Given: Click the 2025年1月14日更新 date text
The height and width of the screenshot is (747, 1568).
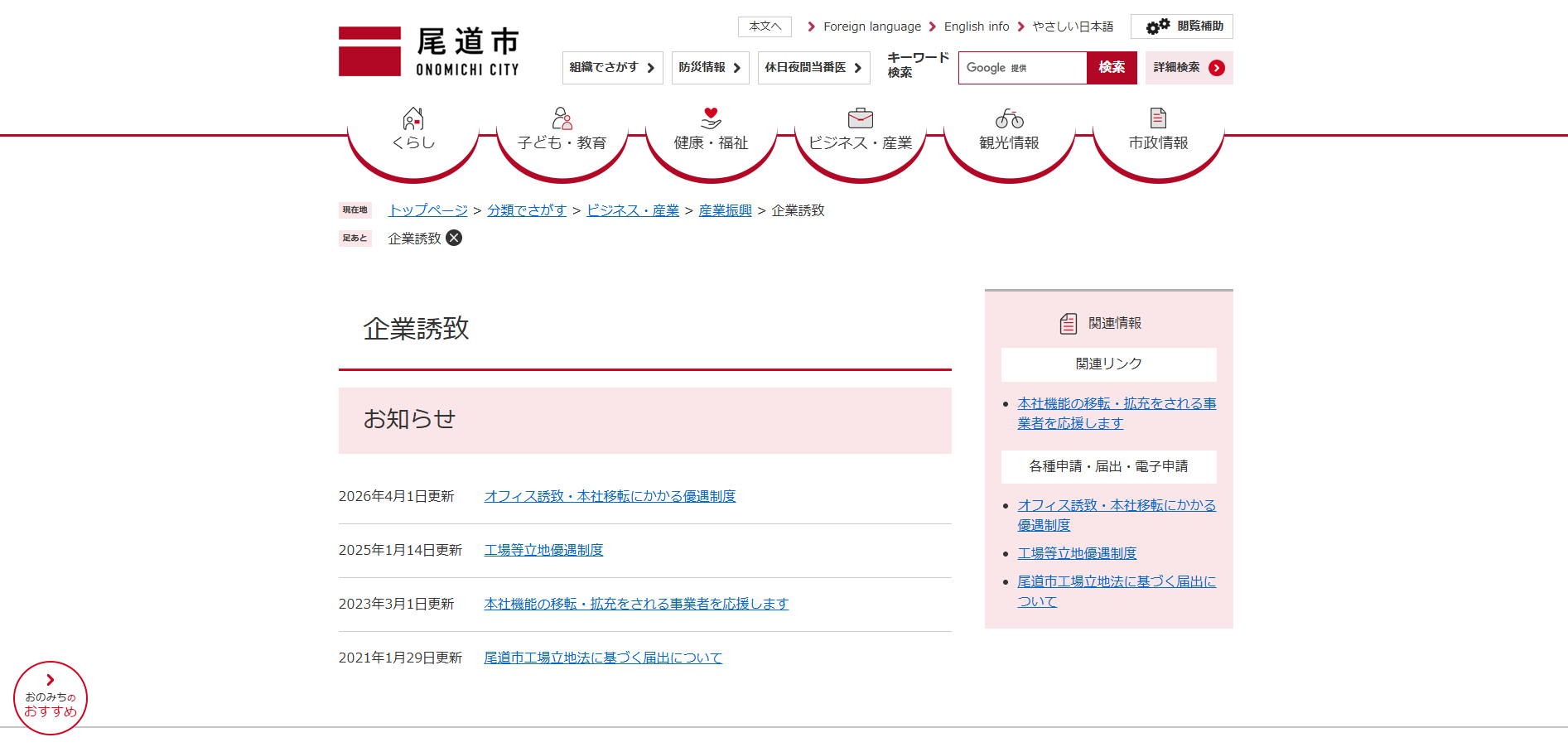Looking at the screenshot, I should (400, 550).
